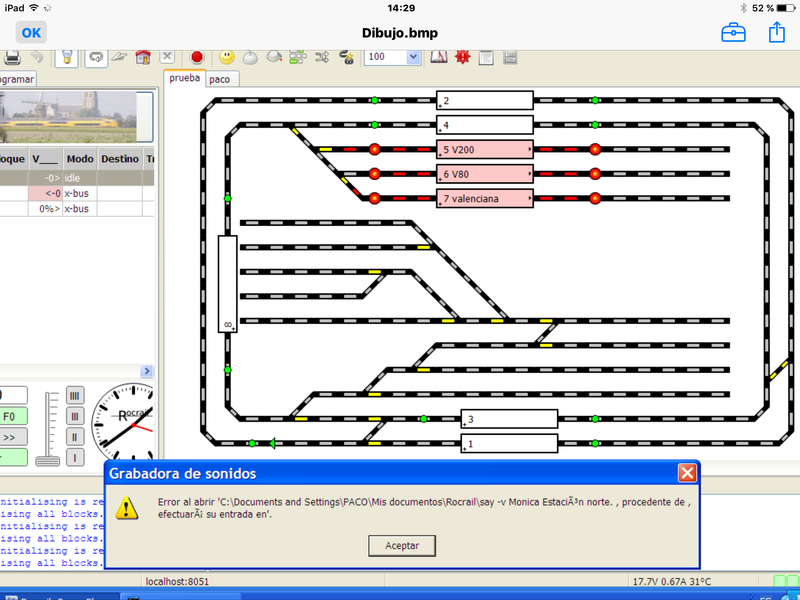The image size is (800, 600).
Task: Toggle green signal left of block 2
Action: point(374,101)
